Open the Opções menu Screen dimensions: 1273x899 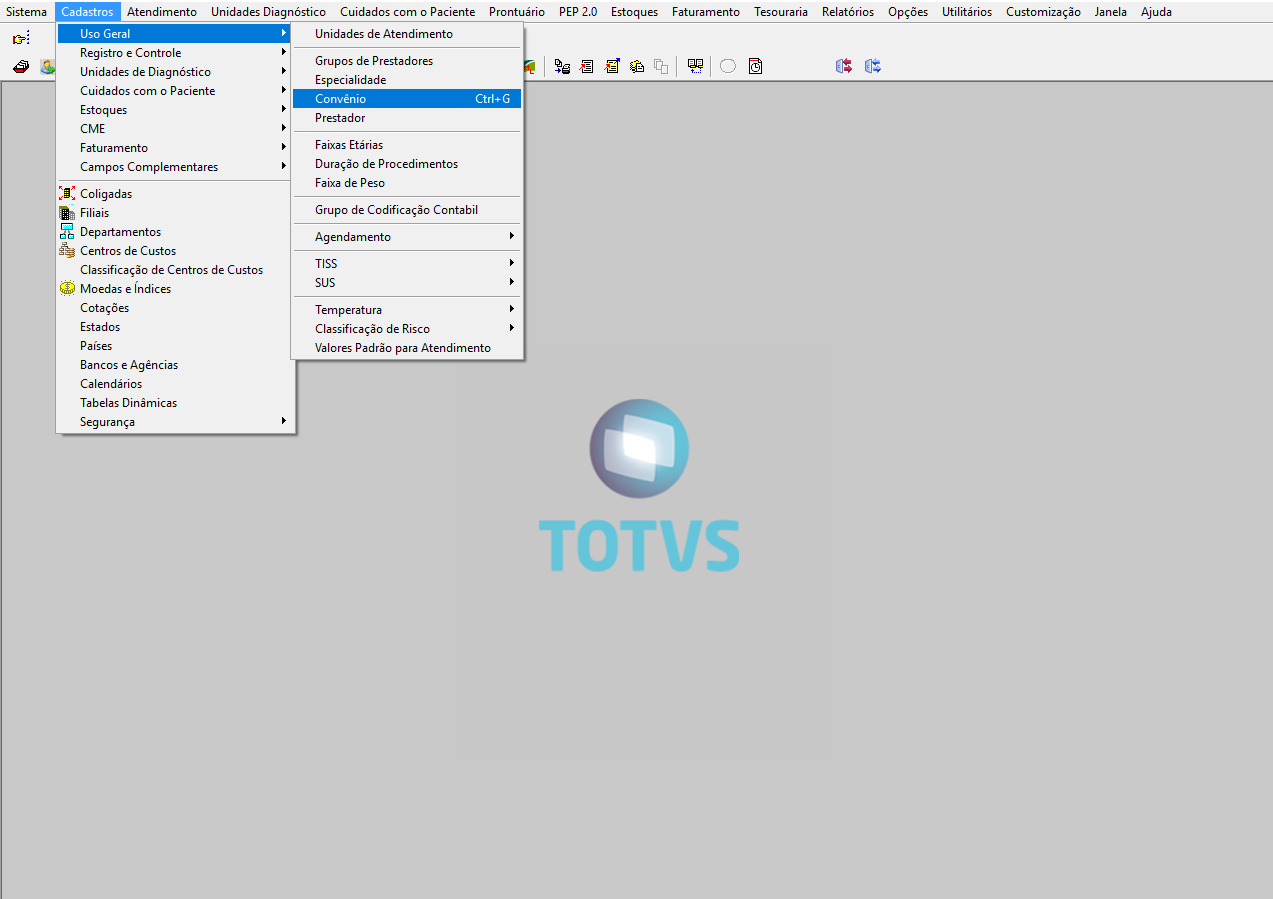tap(908, 12)
